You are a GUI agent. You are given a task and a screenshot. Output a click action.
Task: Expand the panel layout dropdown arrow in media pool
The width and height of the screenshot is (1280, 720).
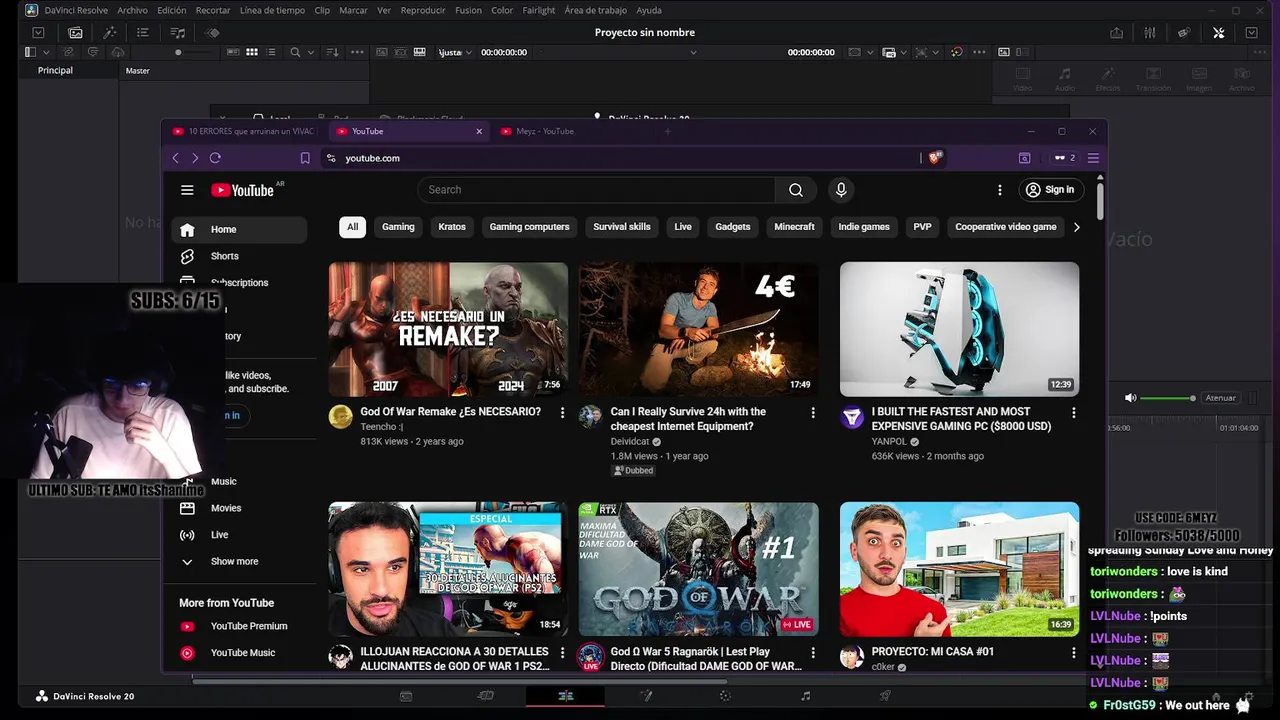tap(45, 52)
